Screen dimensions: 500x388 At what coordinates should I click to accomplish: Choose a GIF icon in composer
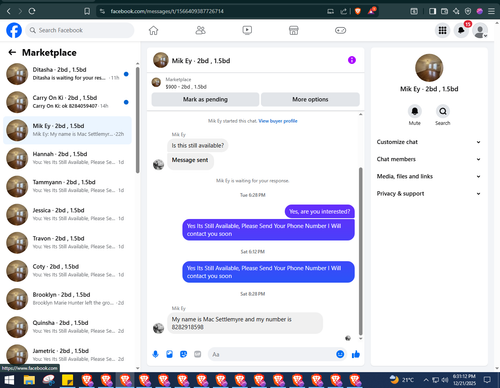click(x=198, y=354)
